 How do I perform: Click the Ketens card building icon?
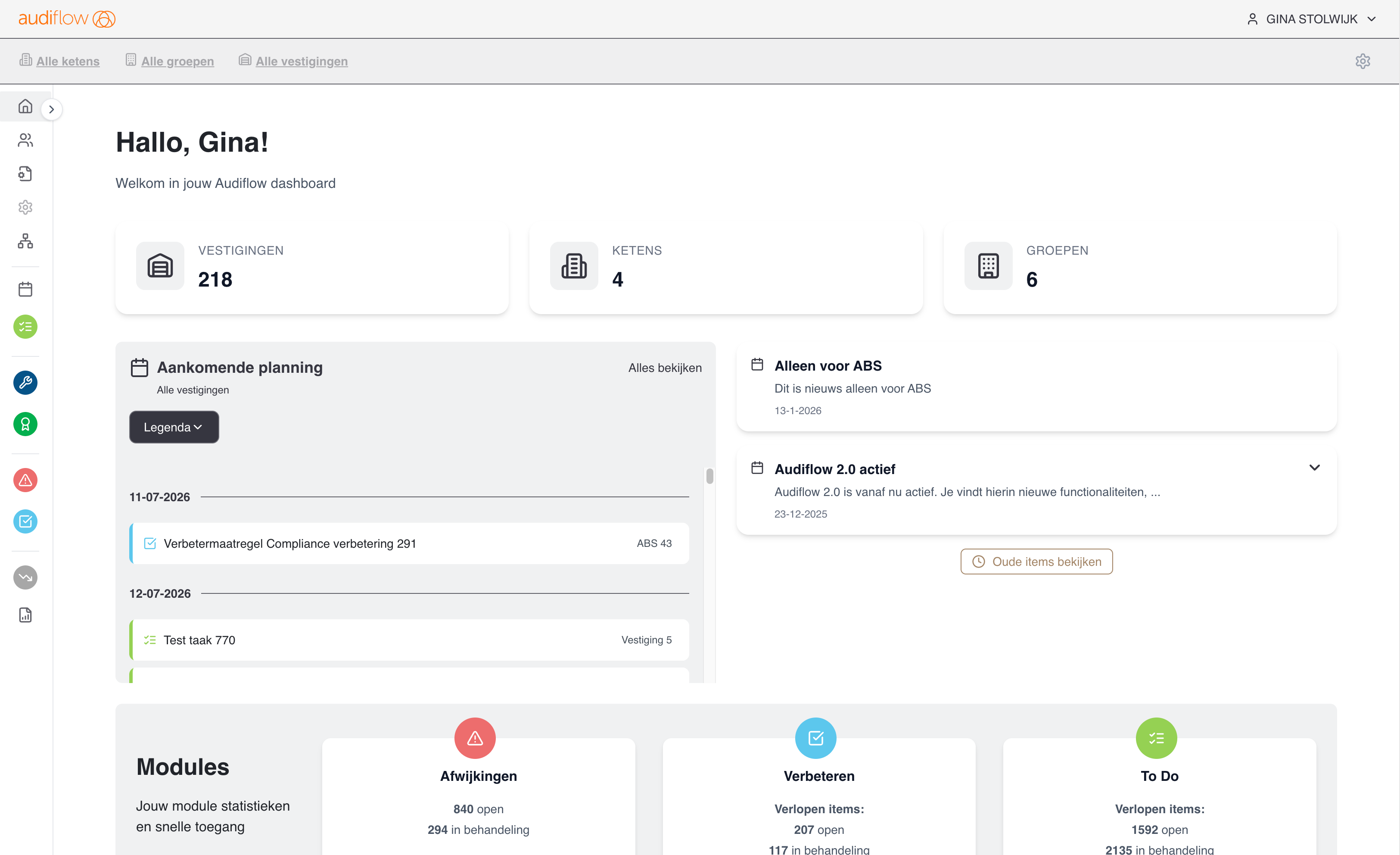[574, 265]
